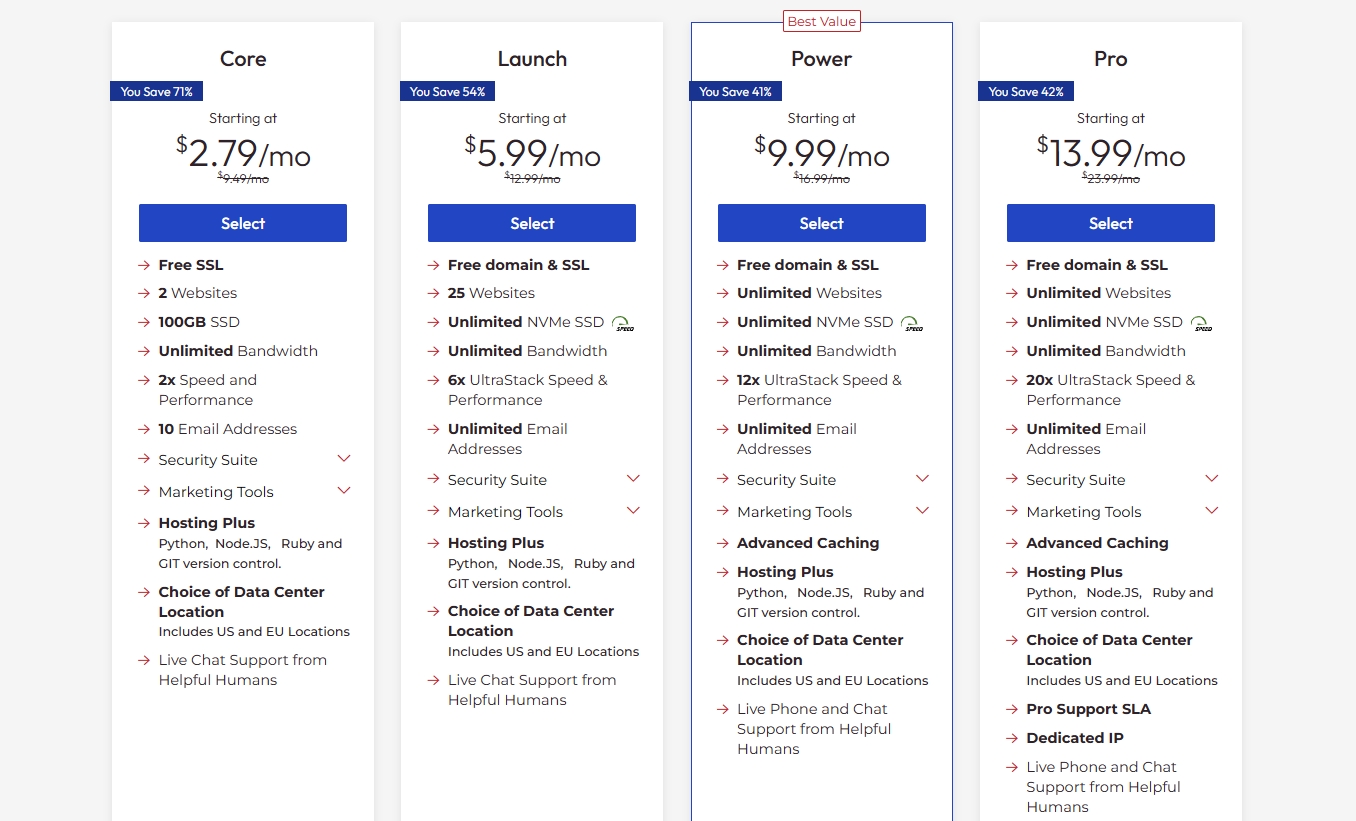
Task: Click the $2.79/mo price
Action: click(243, 153)
